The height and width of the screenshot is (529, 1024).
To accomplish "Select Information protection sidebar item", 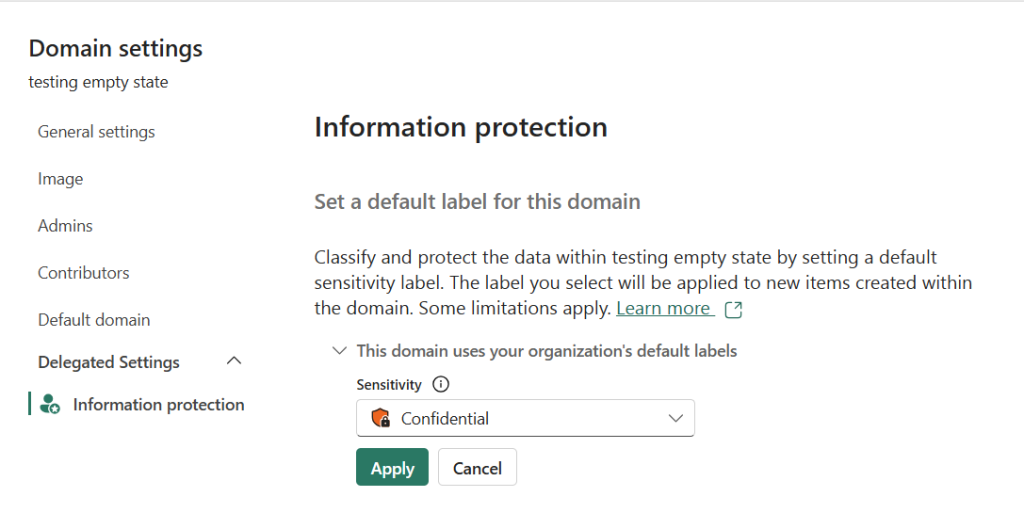I will tap(158, 405).
